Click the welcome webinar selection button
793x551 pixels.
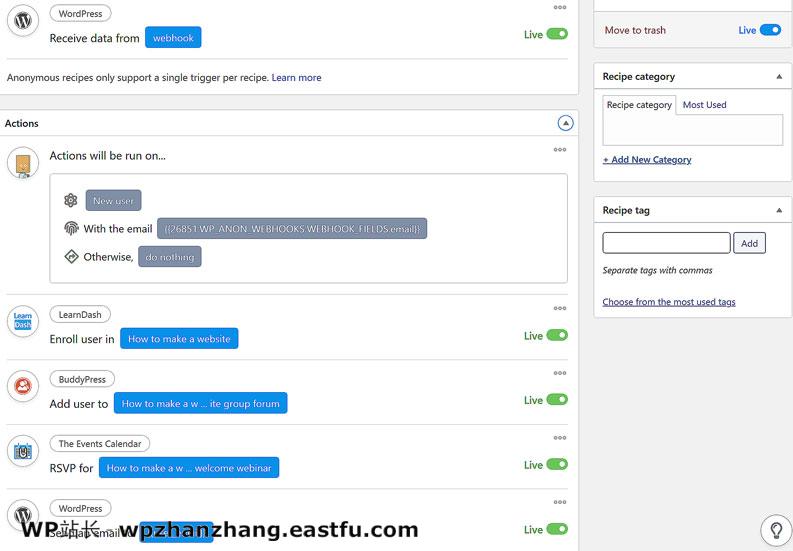189,468
